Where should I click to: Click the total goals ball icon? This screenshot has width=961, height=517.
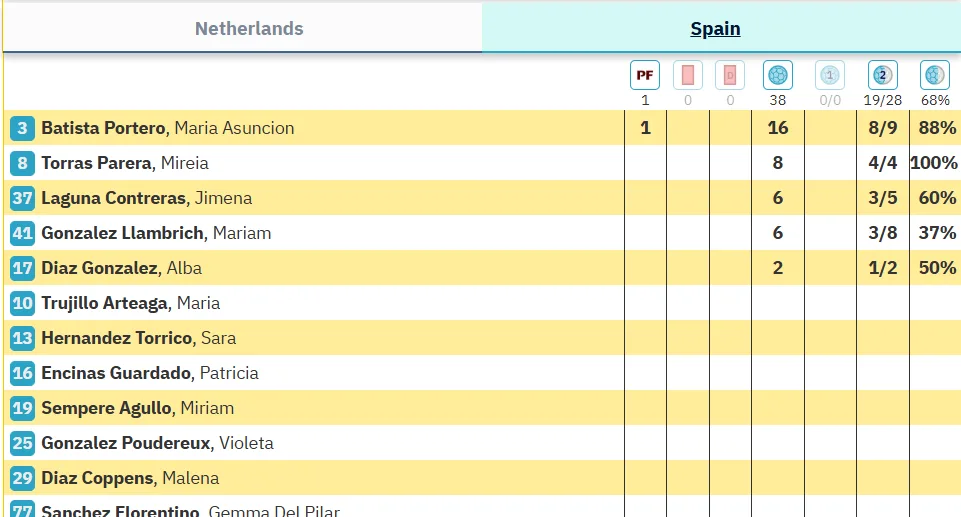click(x=778, y=75)
